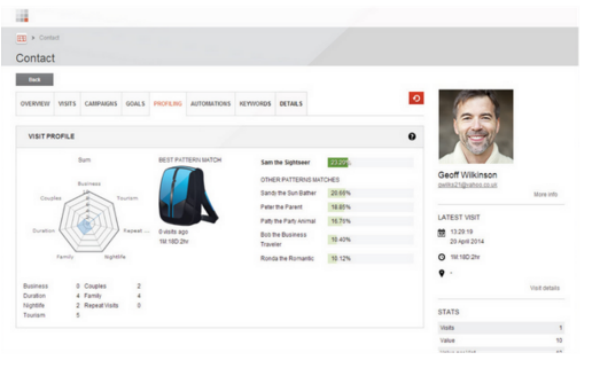
Task: Click the Sam the Sightseer percentage bar
Action: click(x=370, y=163)
